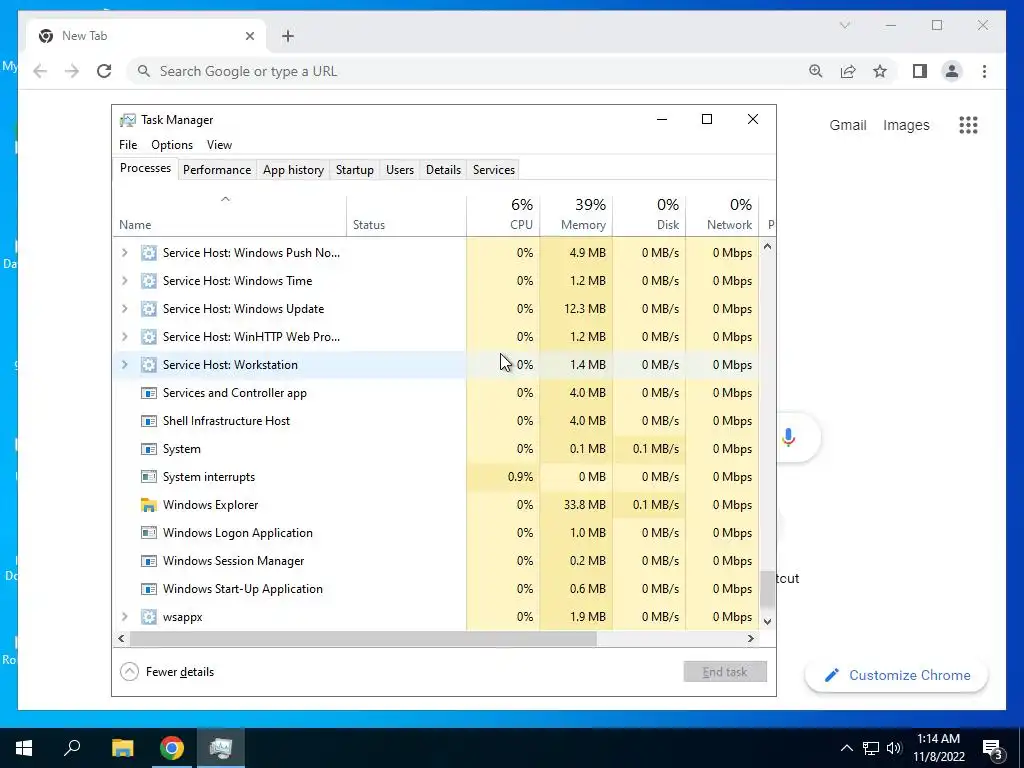Open the View menu in Task Manager
Screen dimensions: 1024x768
pyautogui.click(x=219, y=145)
